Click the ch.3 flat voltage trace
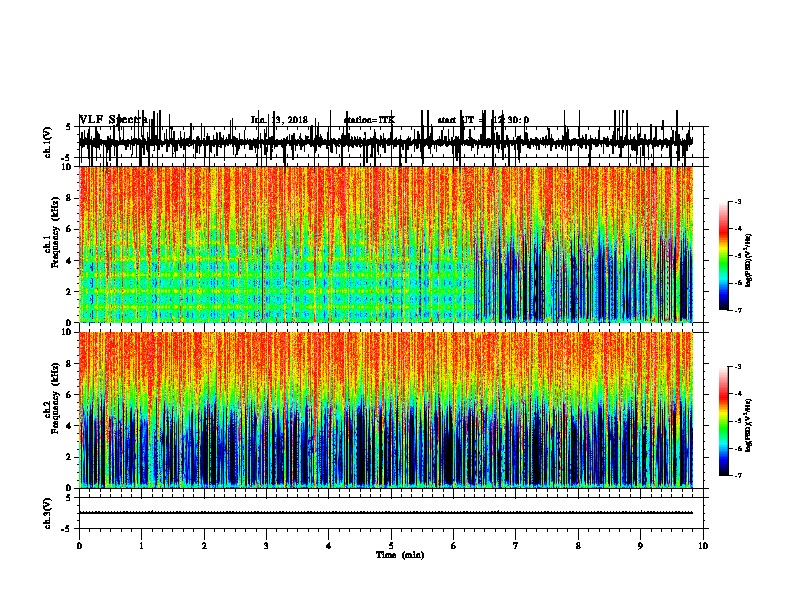The image size is (792, 612). 386,513
